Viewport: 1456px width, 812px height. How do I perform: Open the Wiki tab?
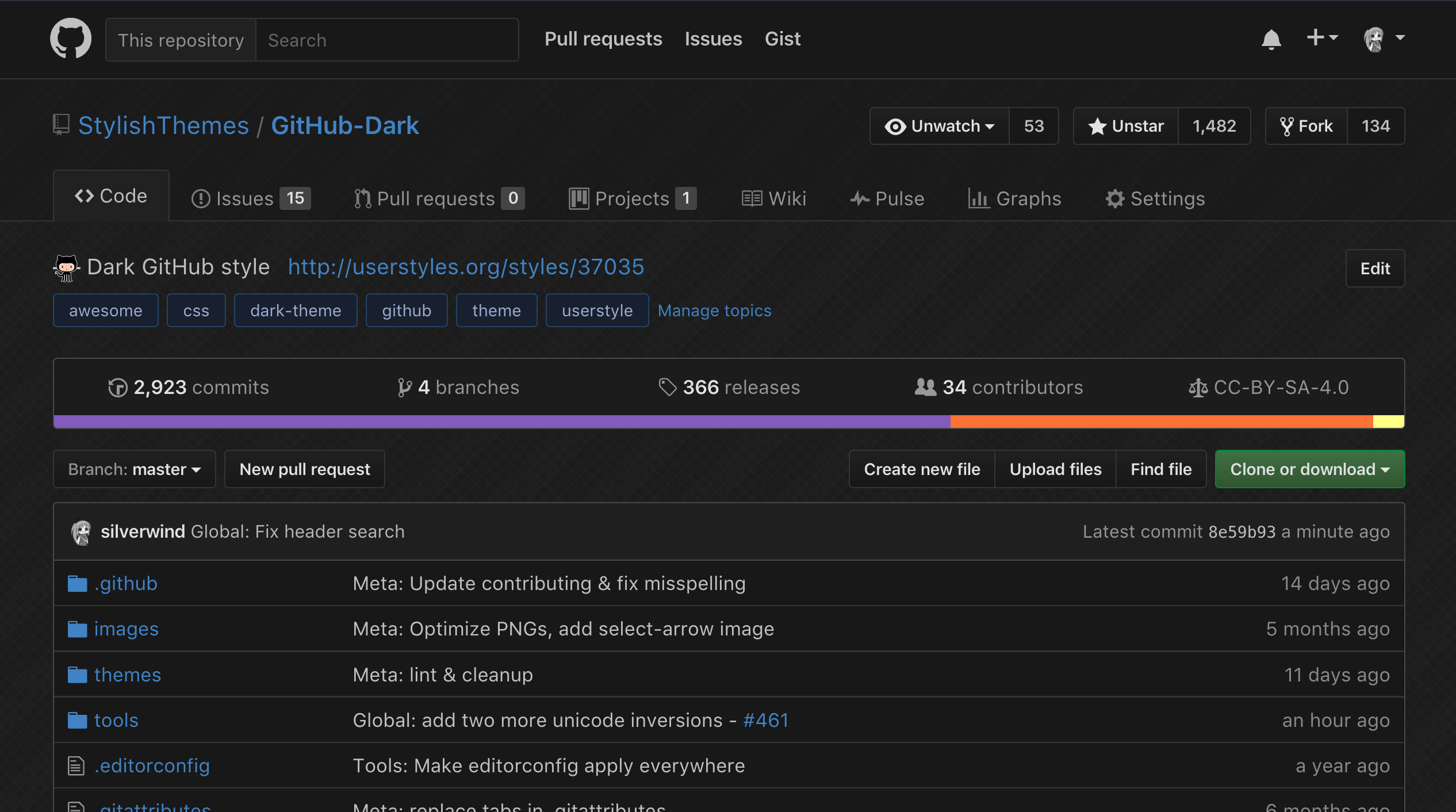coord(773,198)
